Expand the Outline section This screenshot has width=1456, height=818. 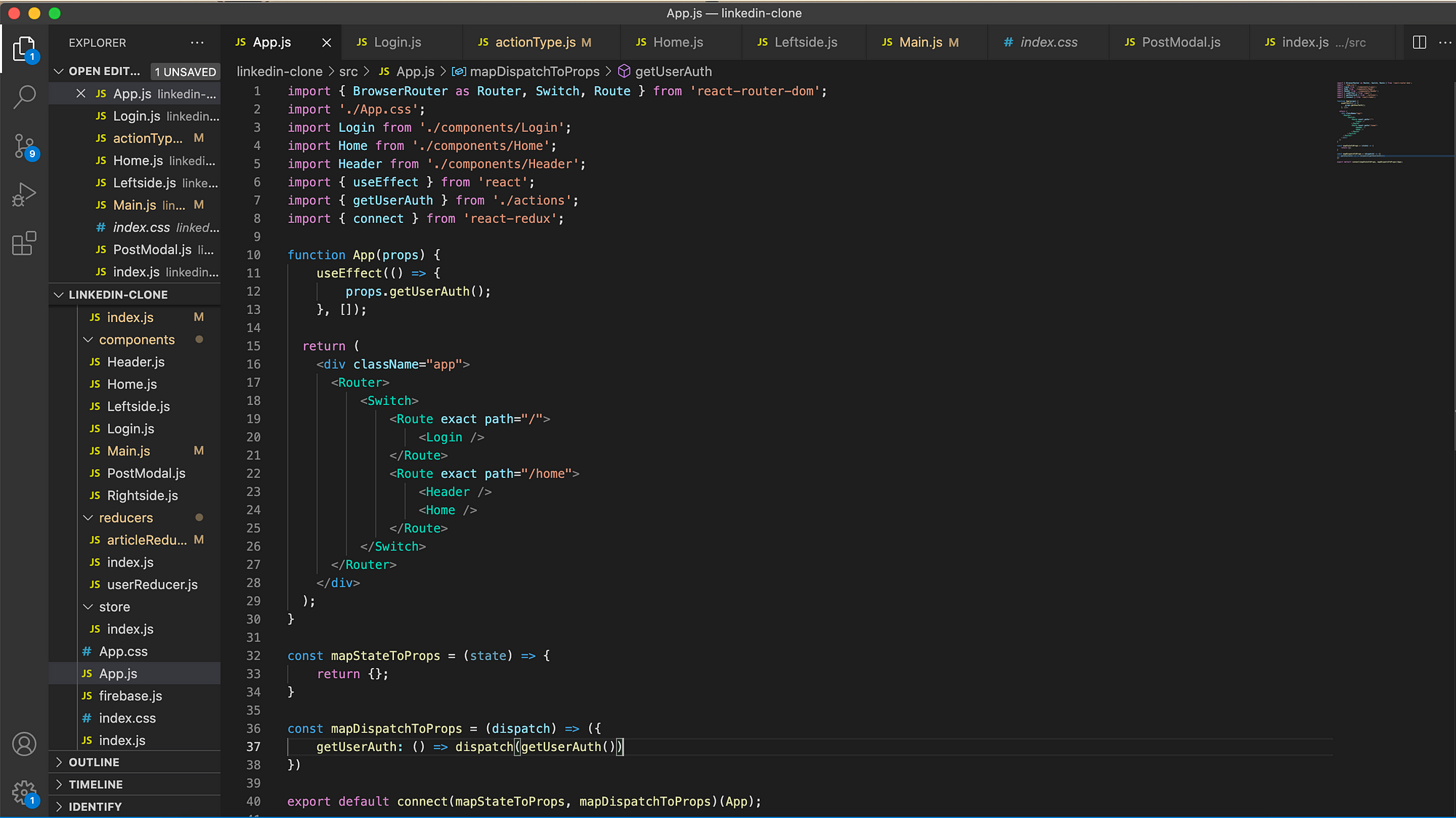(x=135, y=762)
